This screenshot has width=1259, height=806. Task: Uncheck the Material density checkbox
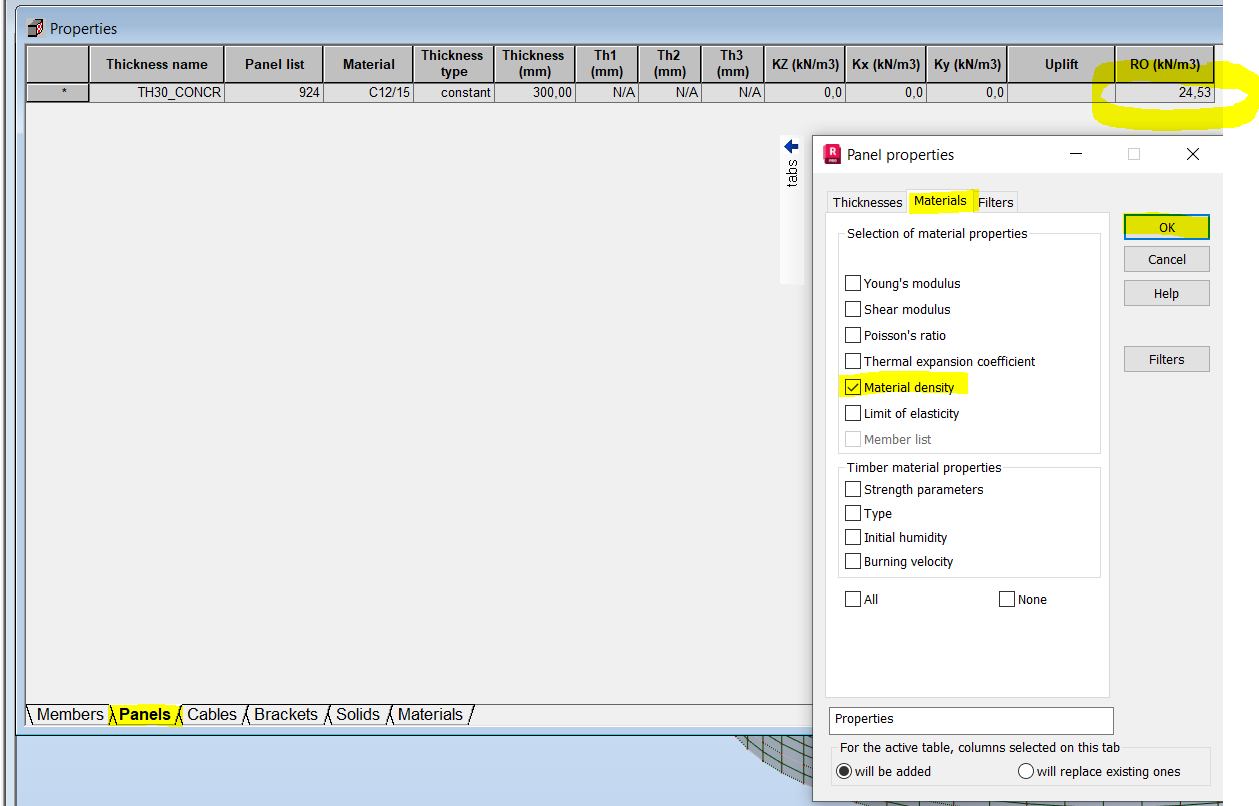(x=853, y=387)
